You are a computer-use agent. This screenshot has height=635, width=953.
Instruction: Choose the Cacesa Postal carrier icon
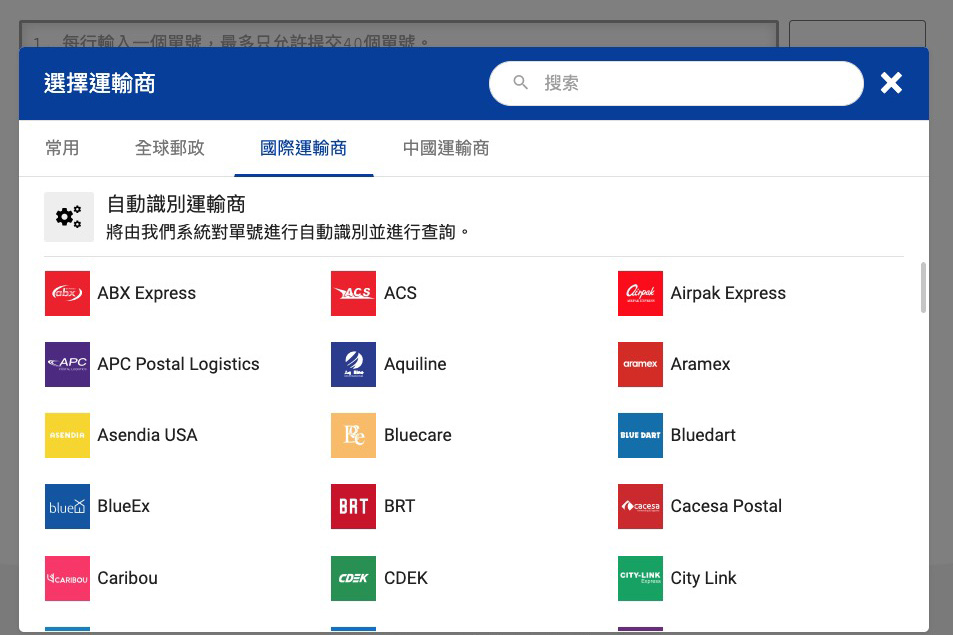tap(640, 506)
